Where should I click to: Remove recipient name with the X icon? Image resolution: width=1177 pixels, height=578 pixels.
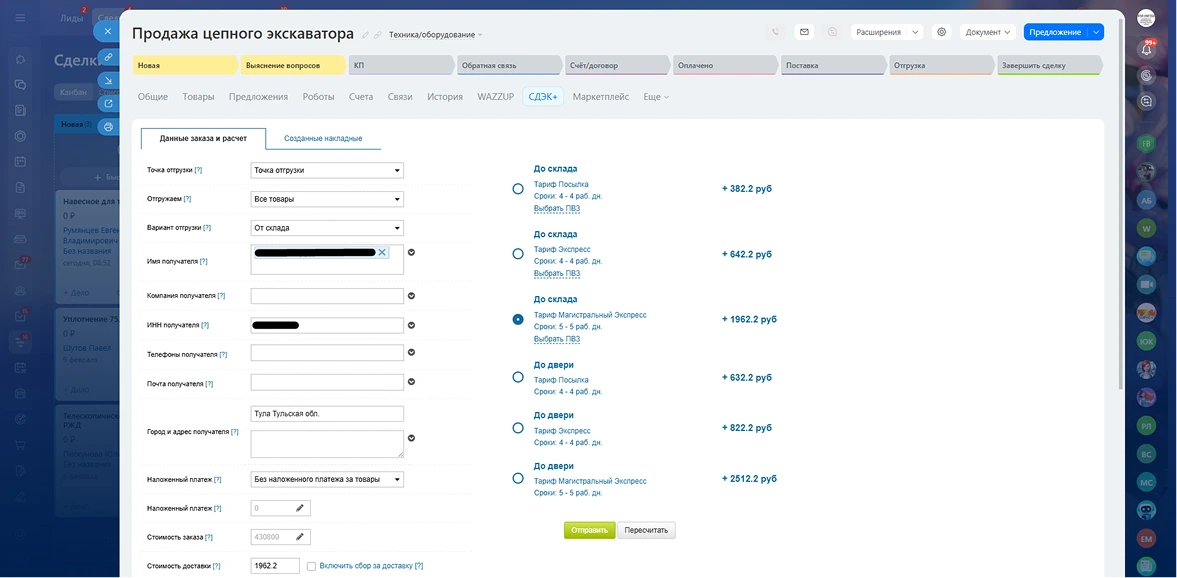[381, 253]
